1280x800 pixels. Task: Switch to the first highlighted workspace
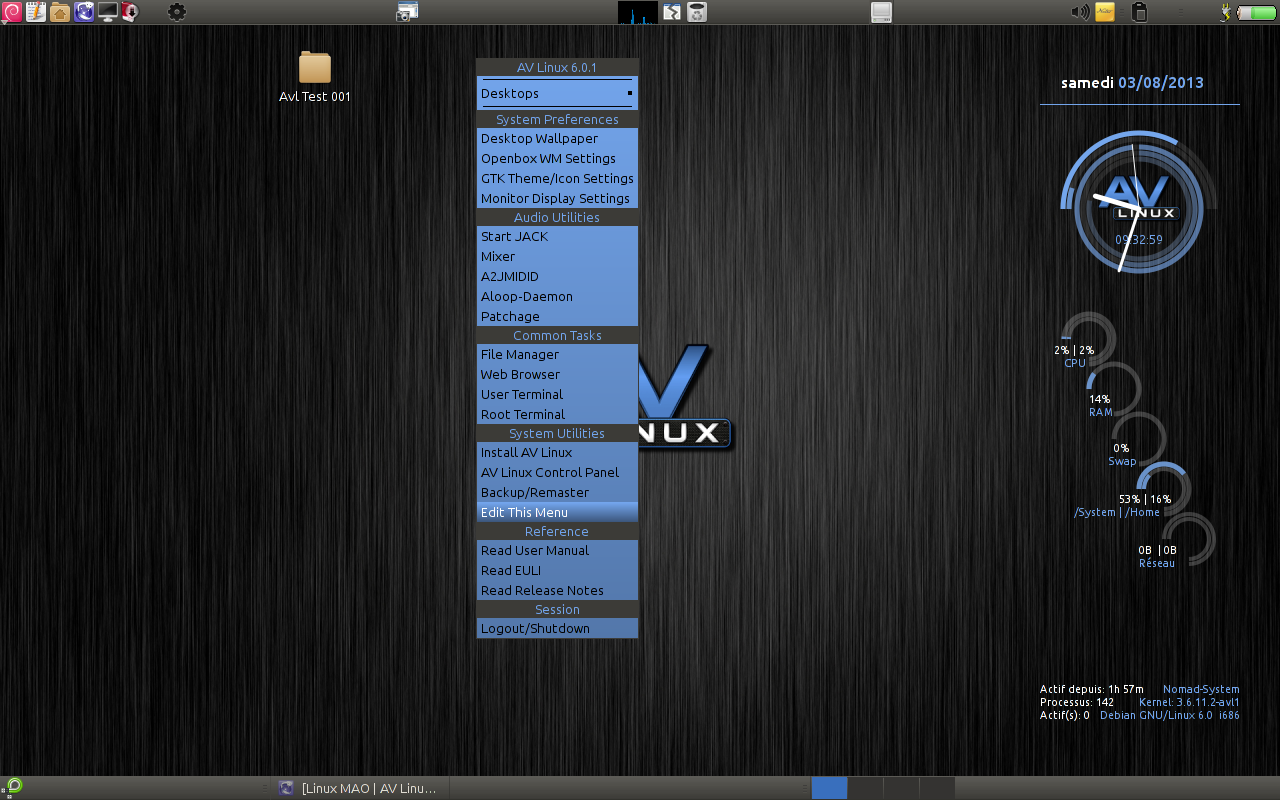(x=829, y=788)
